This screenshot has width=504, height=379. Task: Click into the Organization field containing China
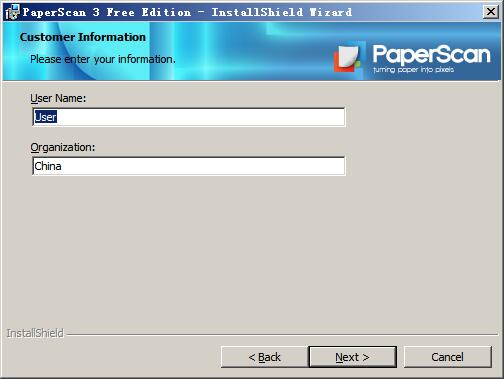pyautogui.click(x=189, y=166)
